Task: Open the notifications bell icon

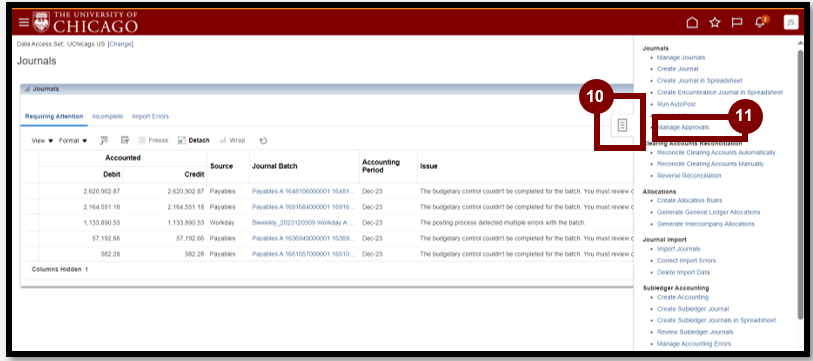Action: [760, 22]
